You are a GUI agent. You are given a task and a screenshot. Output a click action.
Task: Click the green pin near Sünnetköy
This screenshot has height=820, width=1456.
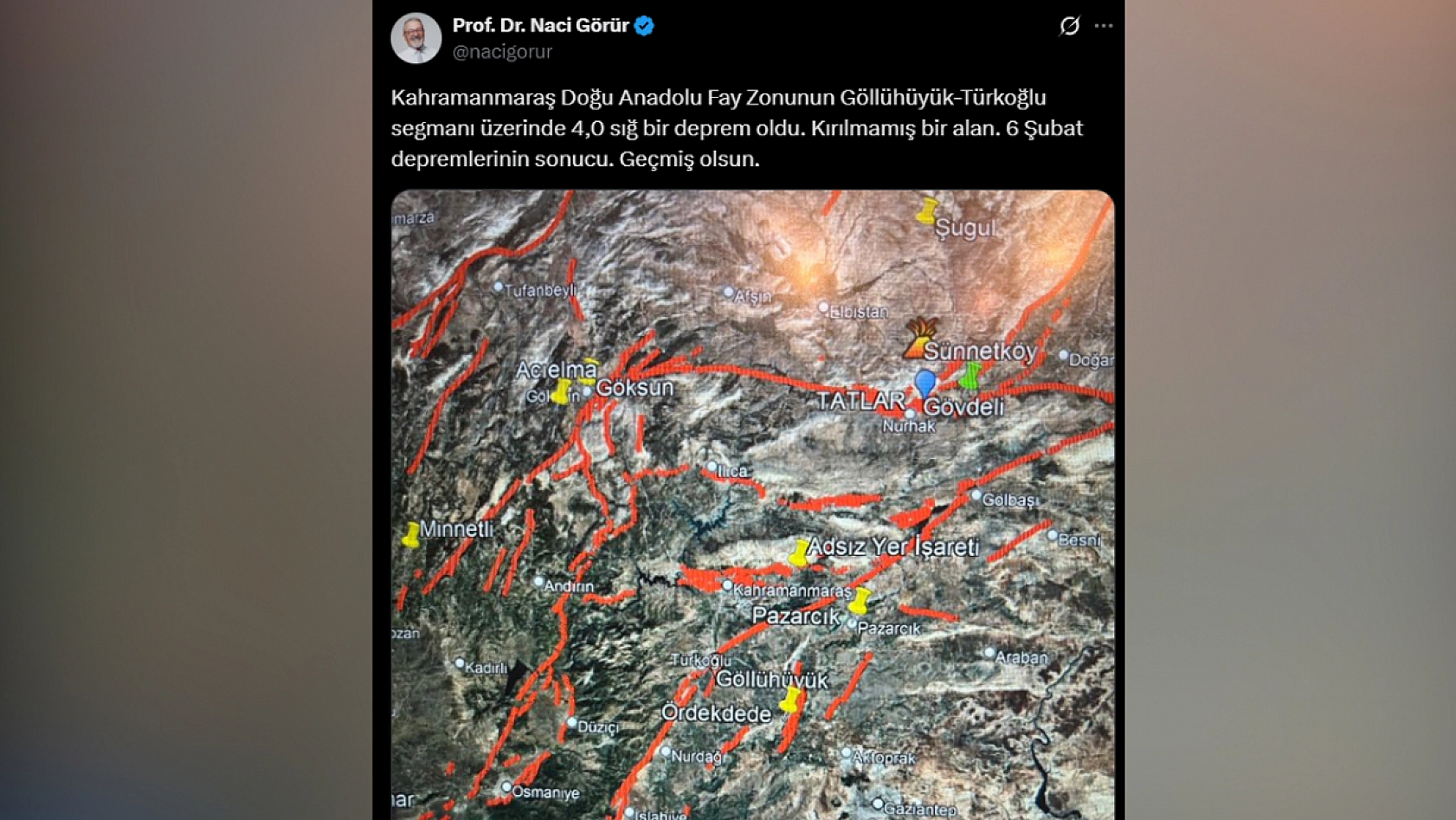[970, 376]
